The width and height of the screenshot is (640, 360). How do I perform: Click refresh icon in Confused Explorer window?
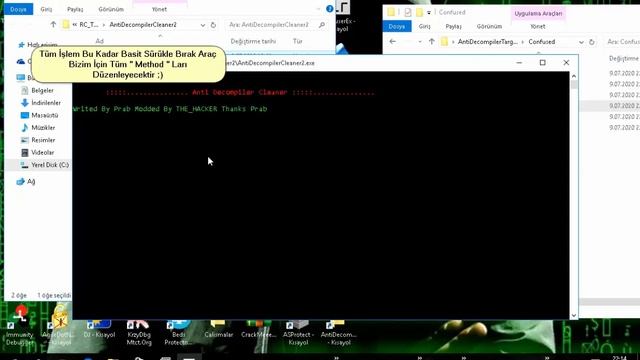coord(592,42)
